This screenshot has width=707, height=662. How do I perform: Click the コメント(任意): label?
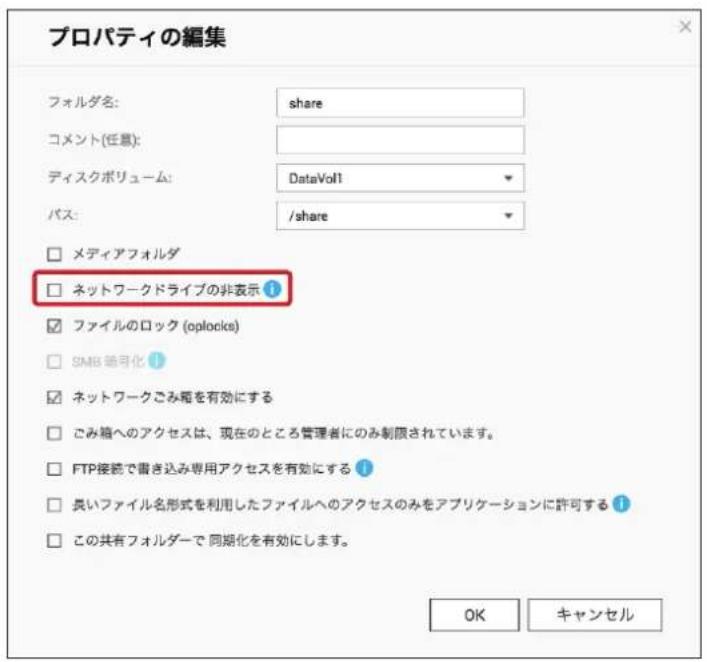(94, 140)
